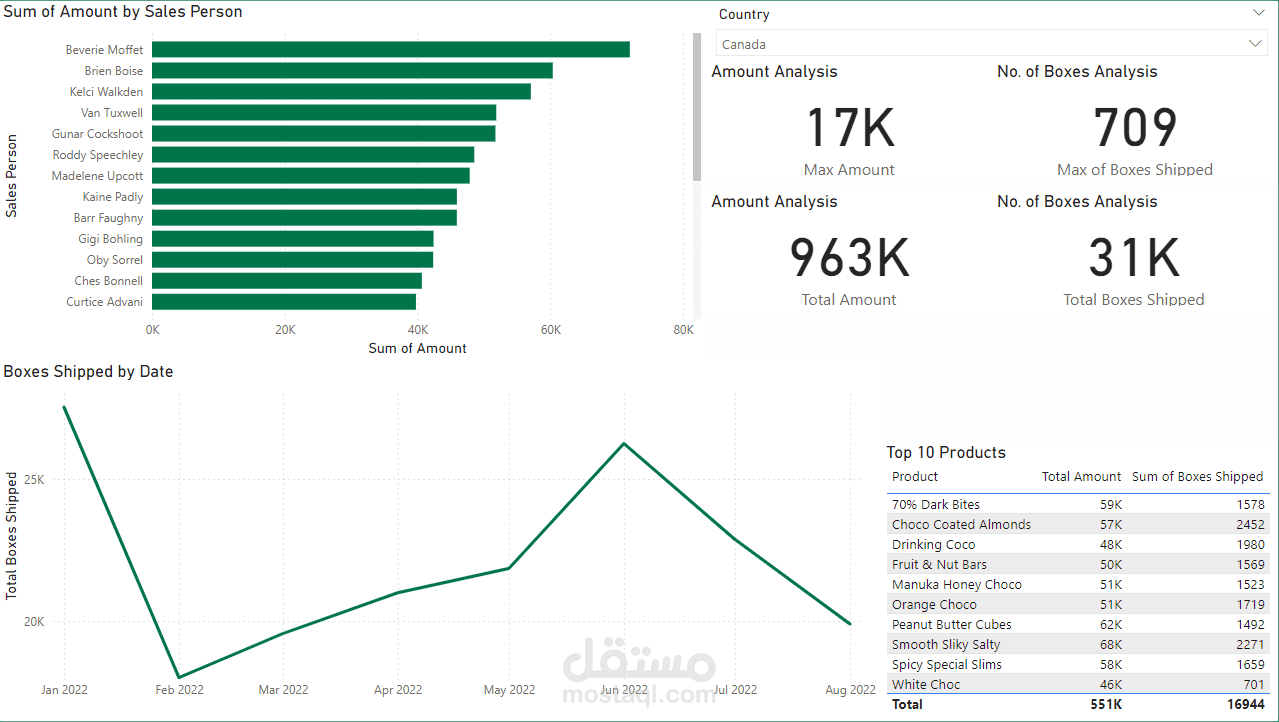Click the Kelci Walkden bar
The image size is (1279, 722).
point(341,92)
